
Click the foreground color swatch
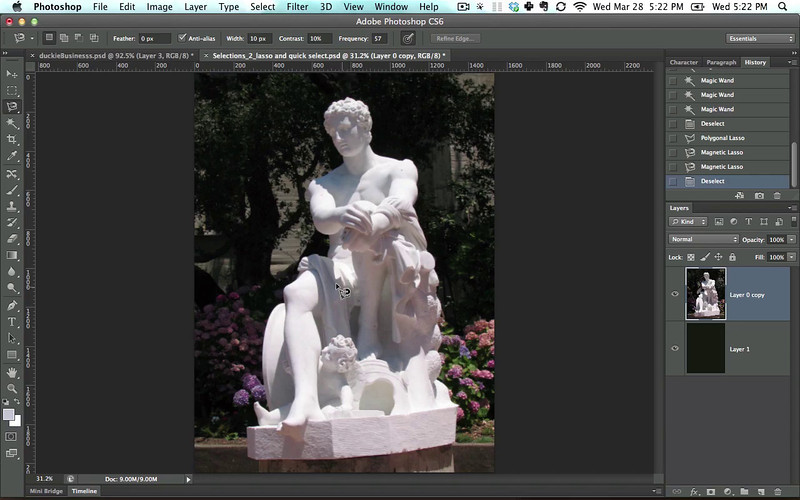point(9,414)
